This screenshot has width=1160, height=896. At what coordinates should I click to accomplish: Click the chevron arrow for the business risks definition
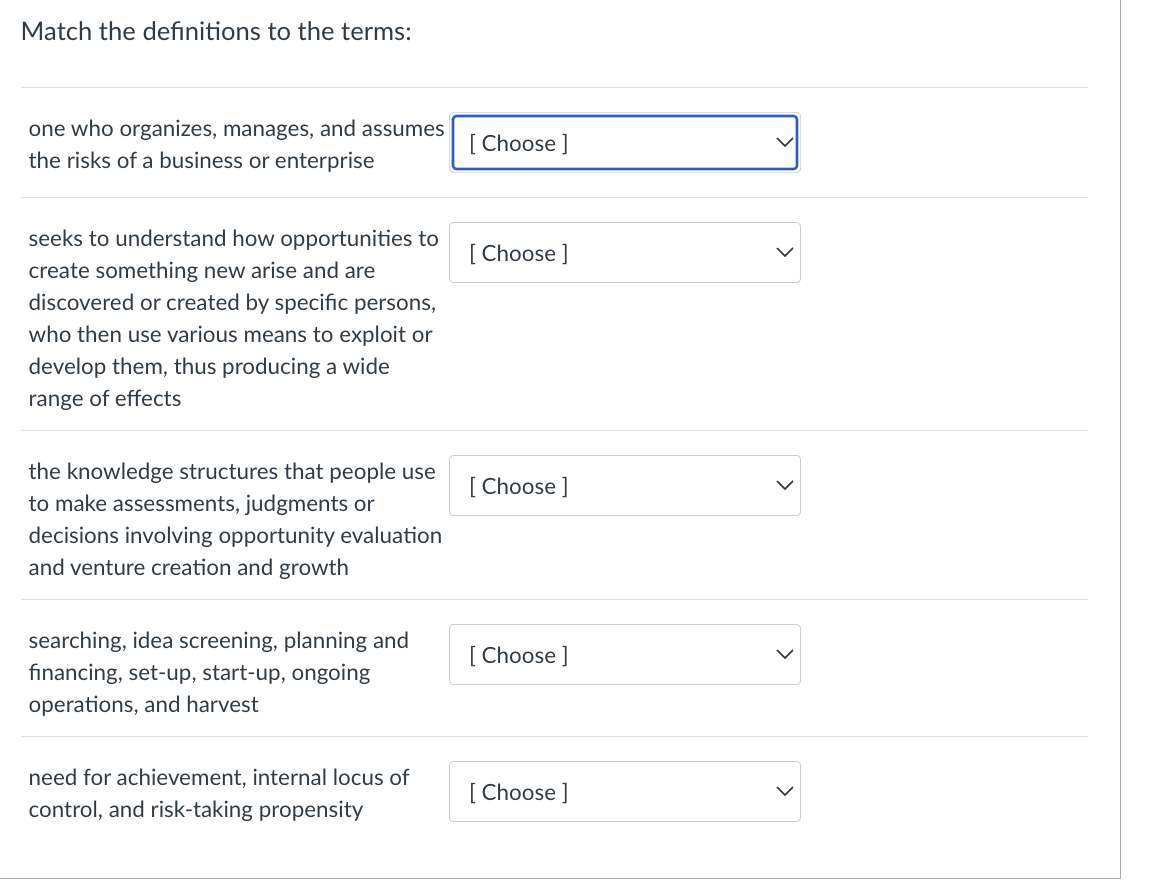(786, 143)
